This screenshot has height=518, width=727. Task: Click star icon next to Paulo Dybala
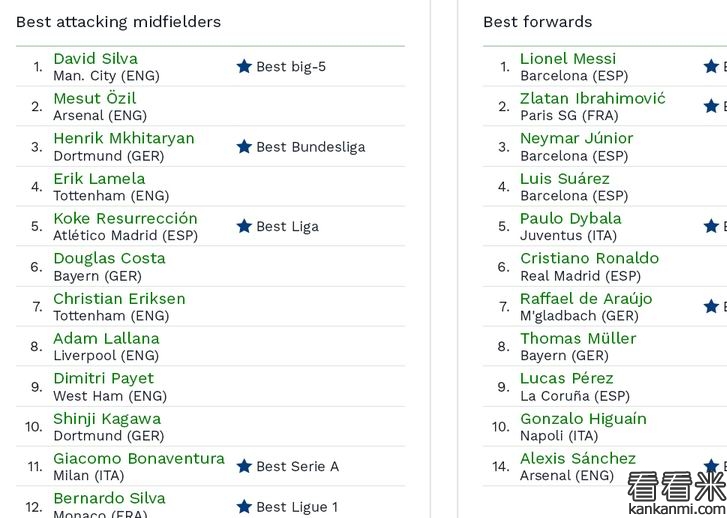coord(711,226)
